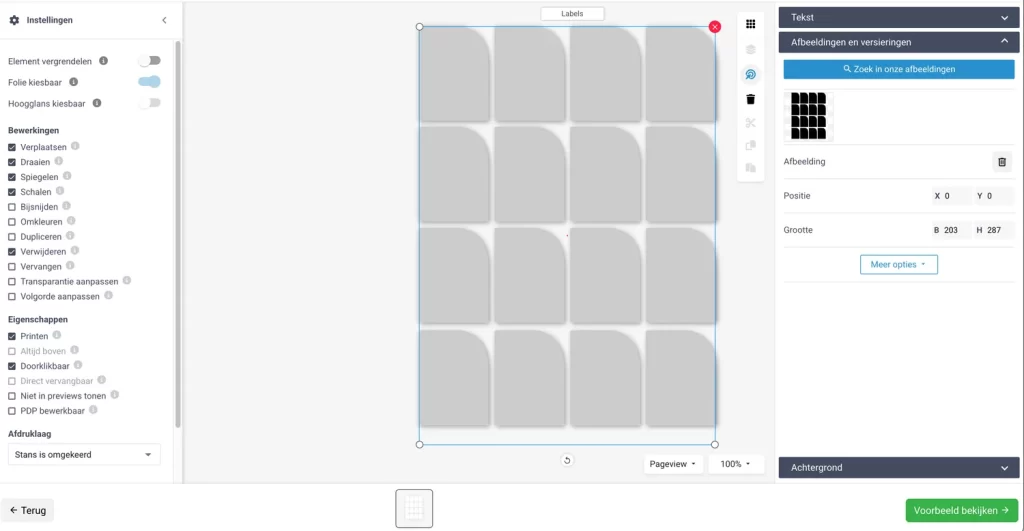This screenshot has height=531, width=1024.
Task: Click the highlighted circular snap icon
Action: coord(751,75)
